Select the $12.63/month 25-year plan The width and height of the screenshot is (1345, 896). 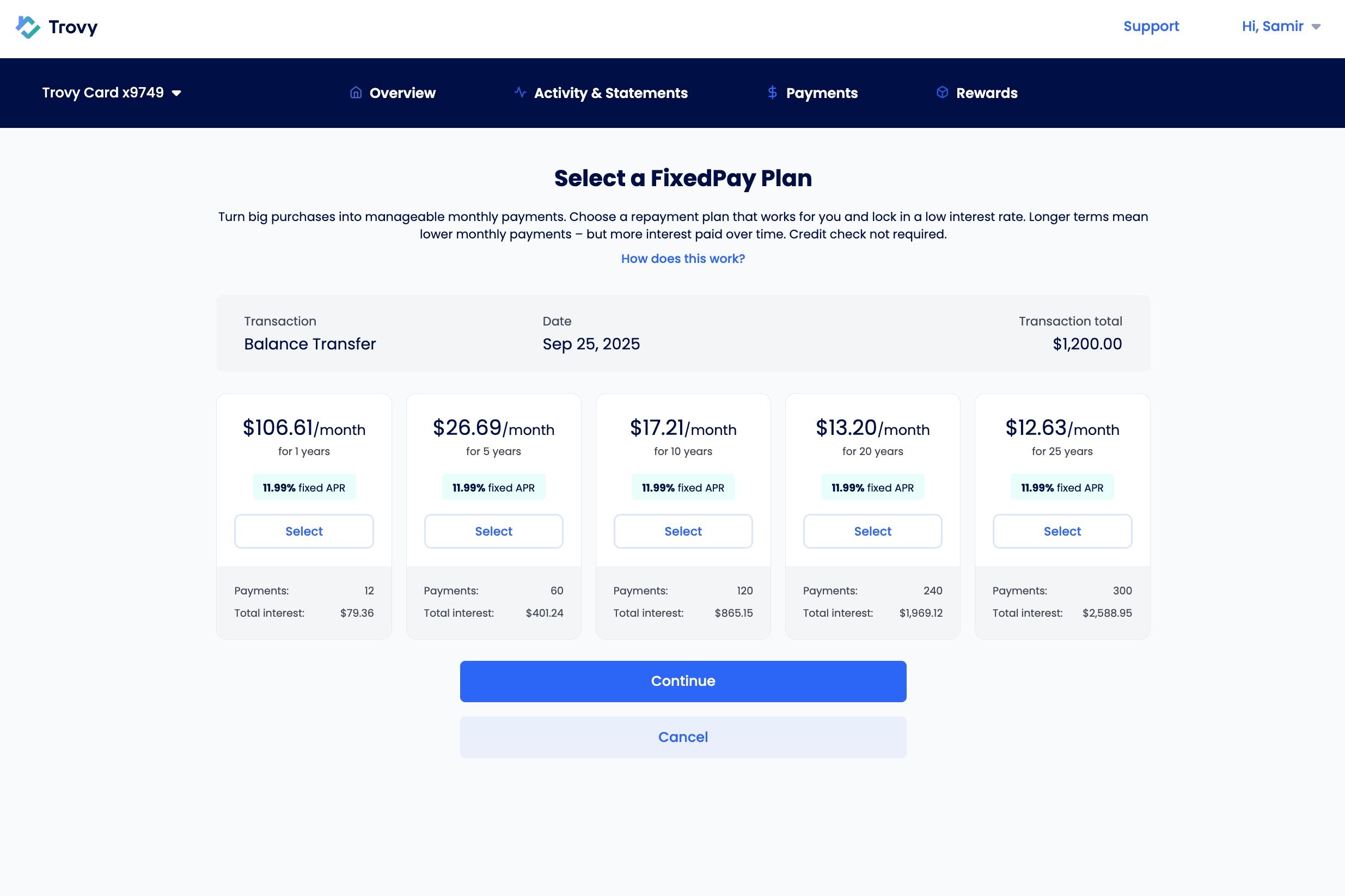[1061, 531]
